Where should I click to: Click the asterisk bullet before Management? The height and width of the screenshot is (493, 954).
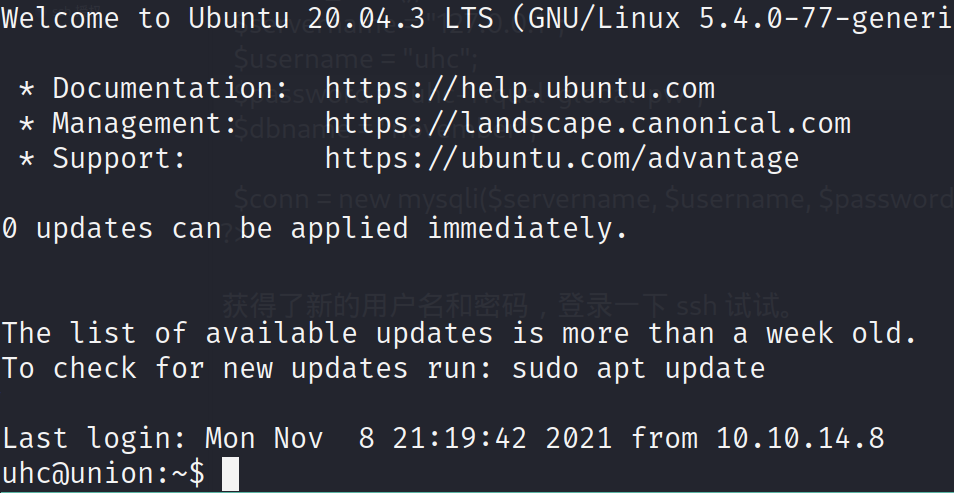26,124
